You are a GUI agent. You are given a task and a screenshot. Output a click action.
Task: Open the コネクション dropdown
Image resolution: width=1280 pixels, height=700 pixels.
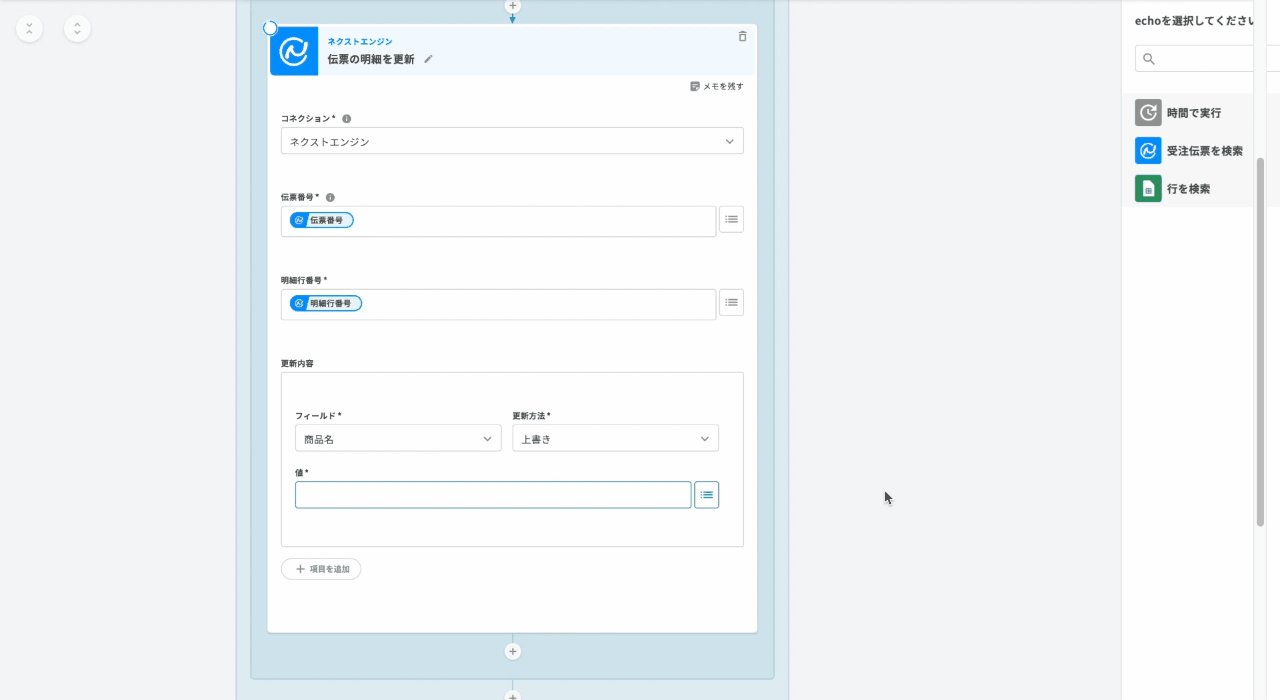[512, 142]
